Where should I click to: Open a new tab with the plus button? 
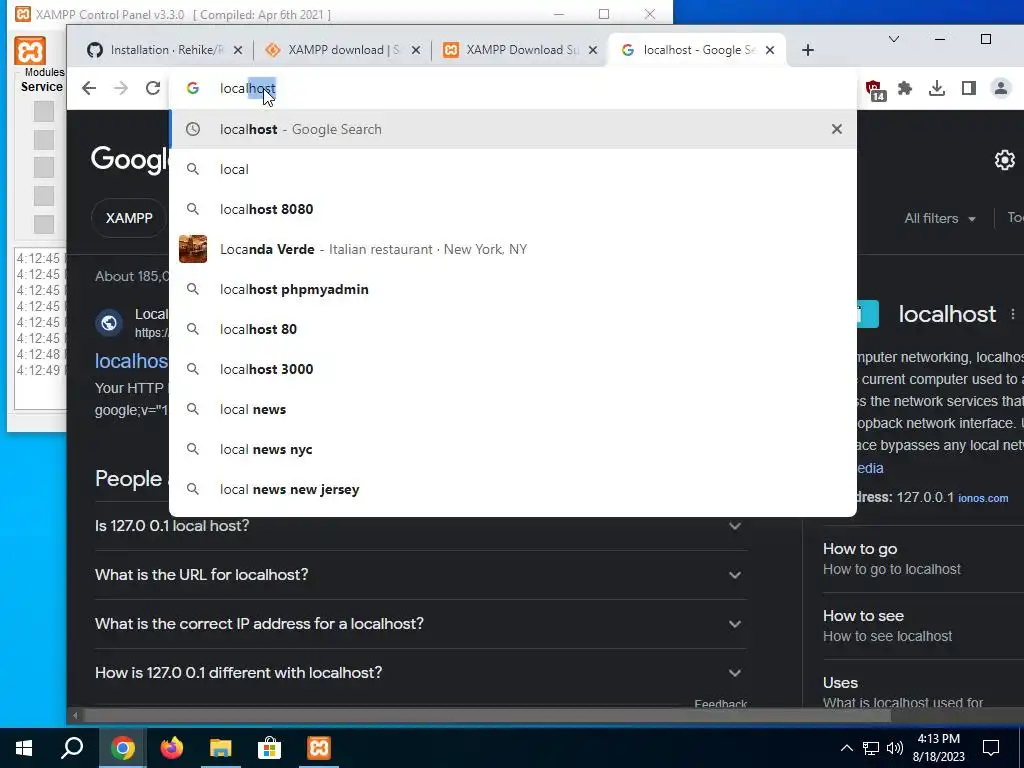[808, 50]
